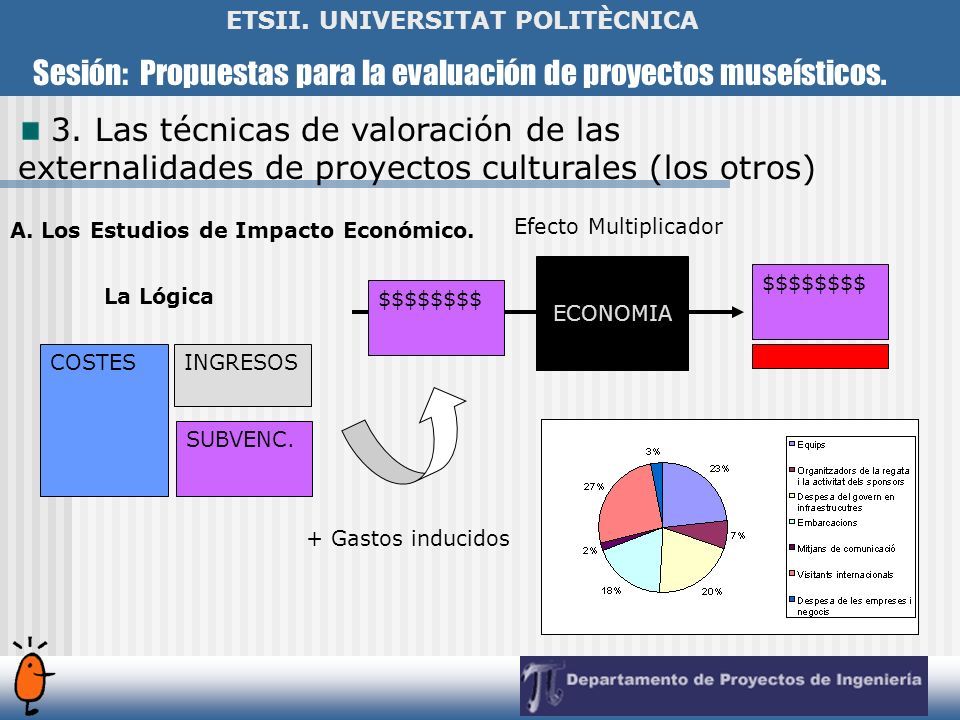Image resolution: width=960 pixels, height=720 pixels.
Task: Click the 'Equips' legend color swatch
Action: click(x=792, y=444)
